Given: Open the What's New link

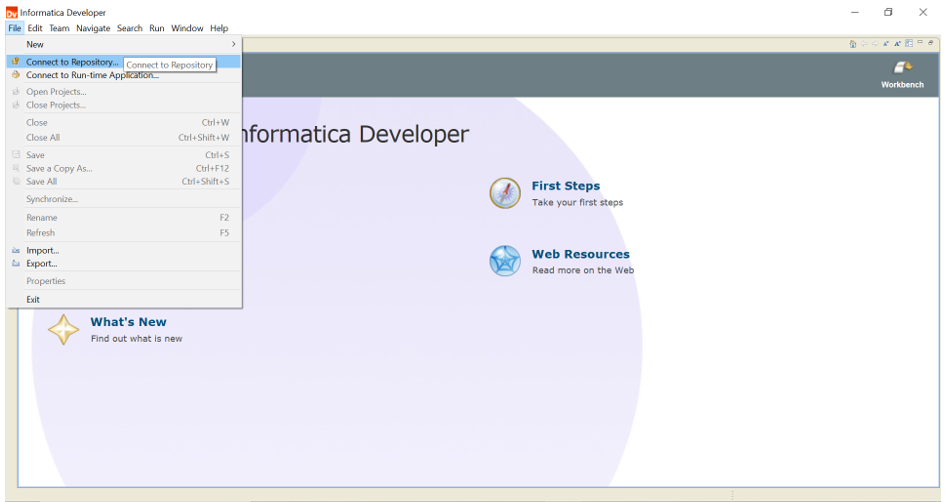Looking at the screenshot, I should click(128, 322).
